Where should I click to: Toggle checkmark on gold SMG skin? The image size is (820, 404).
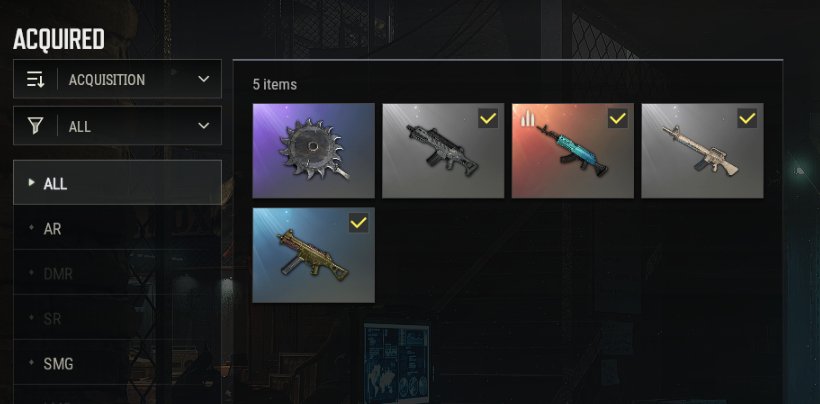click(358, 223)
